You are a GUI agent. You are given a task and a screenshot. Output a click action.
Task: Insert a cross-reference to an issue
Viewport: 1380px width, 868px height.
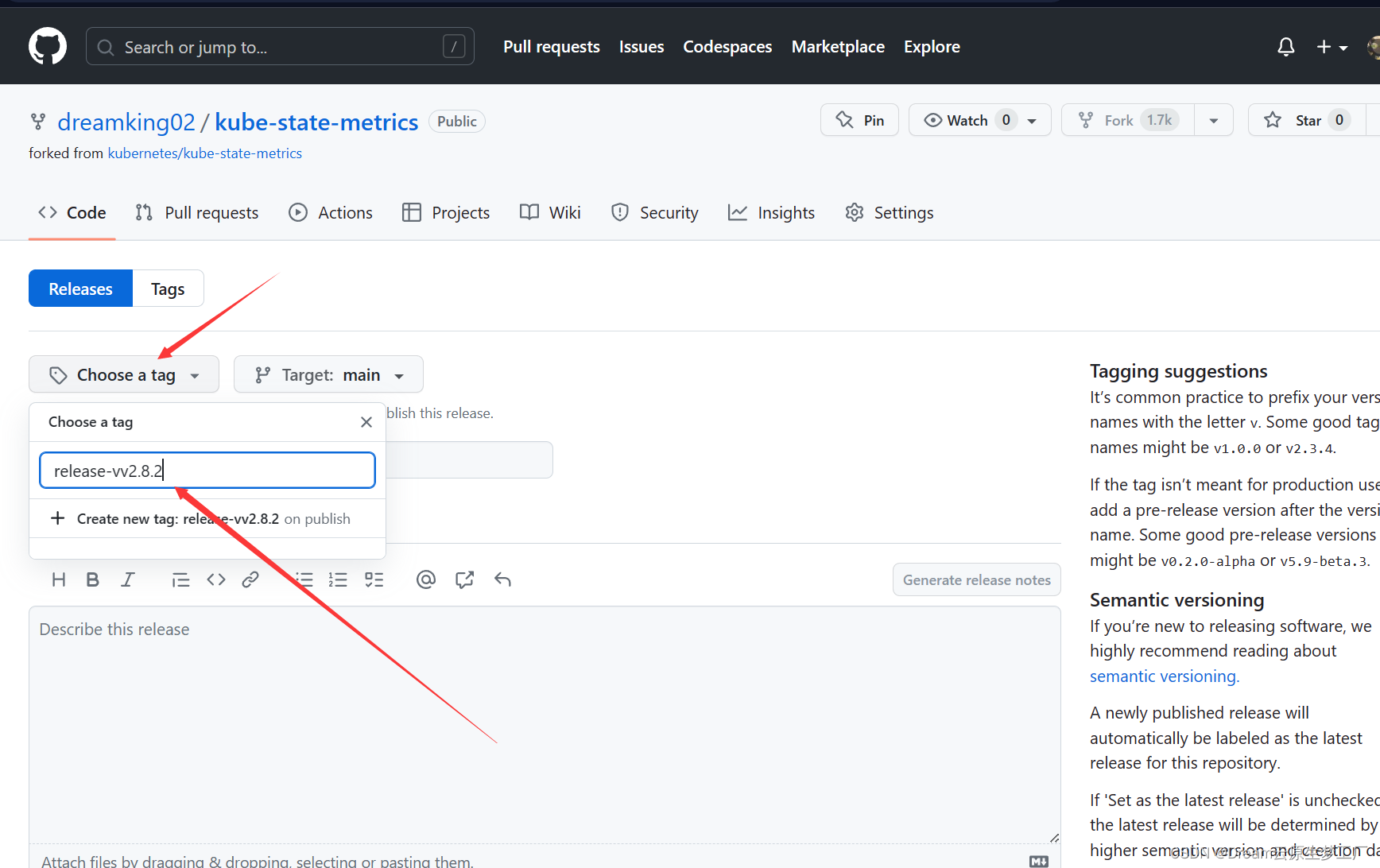click(x=465, y=579)
